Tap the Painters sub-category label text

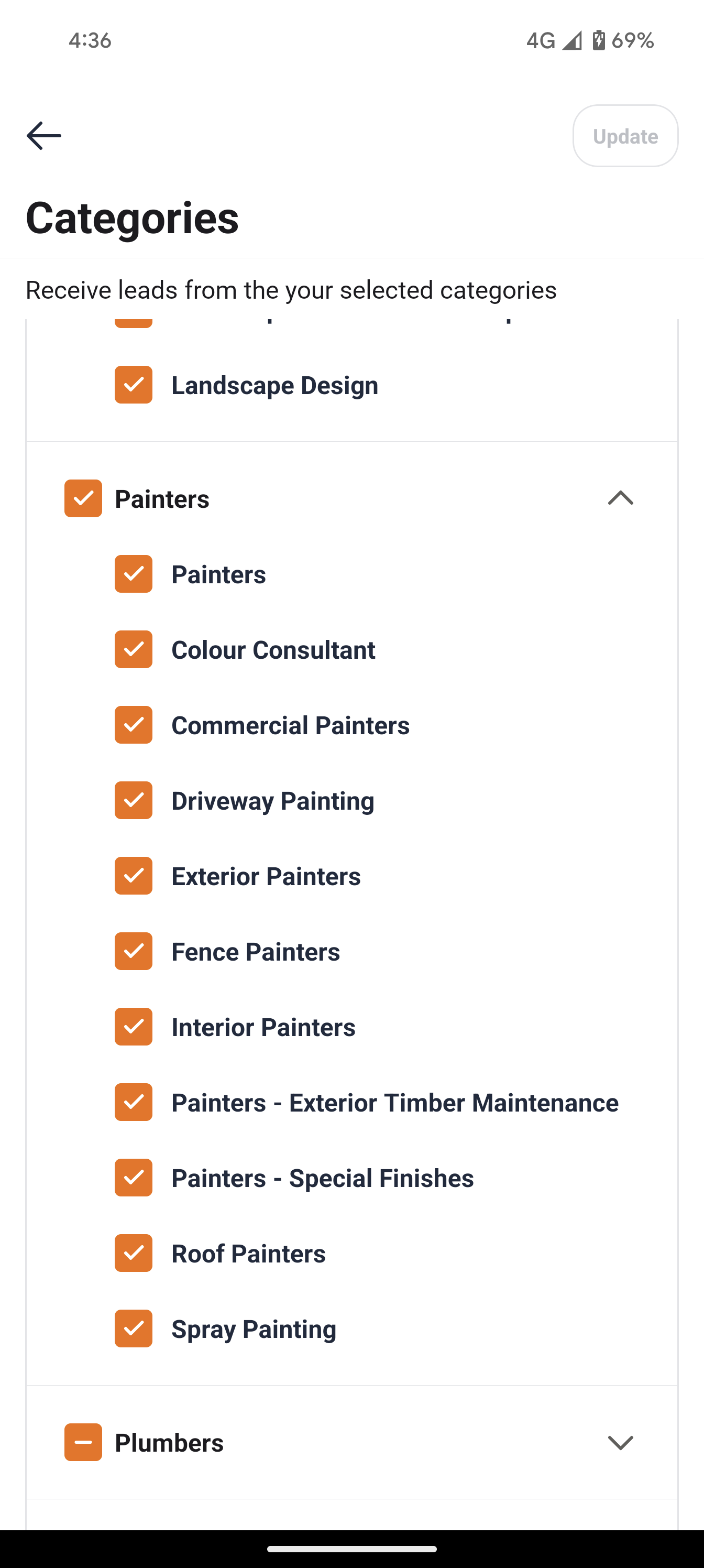(x=218, y=574)
